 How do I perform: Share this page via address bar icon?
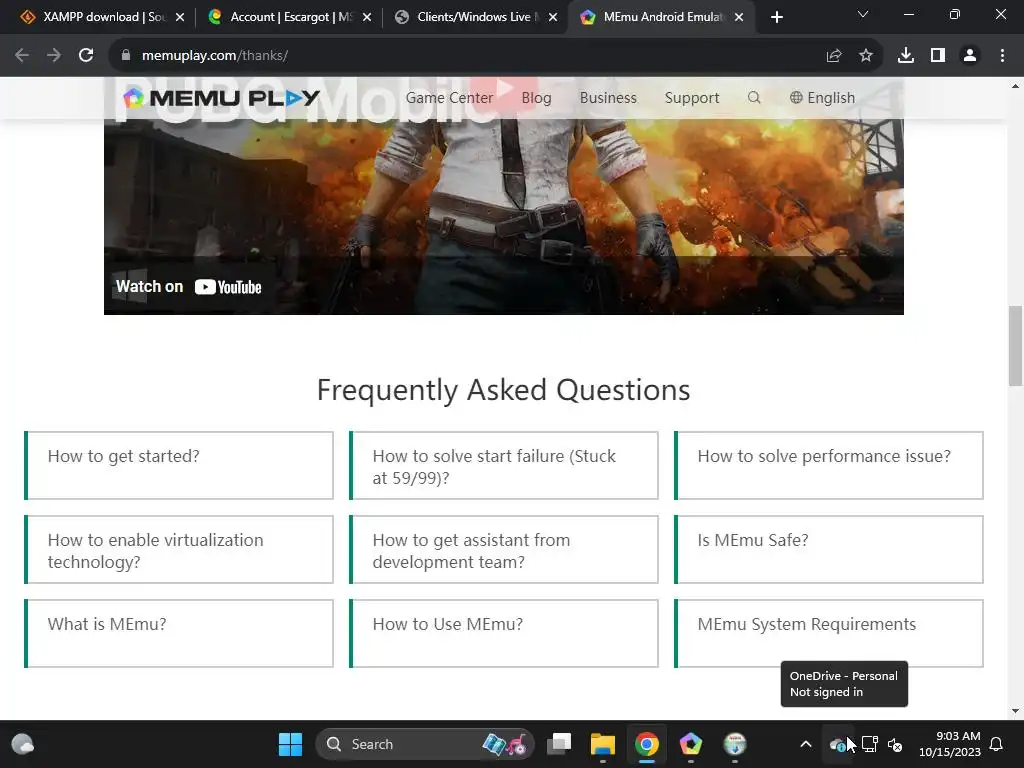[x=834, y=56]
